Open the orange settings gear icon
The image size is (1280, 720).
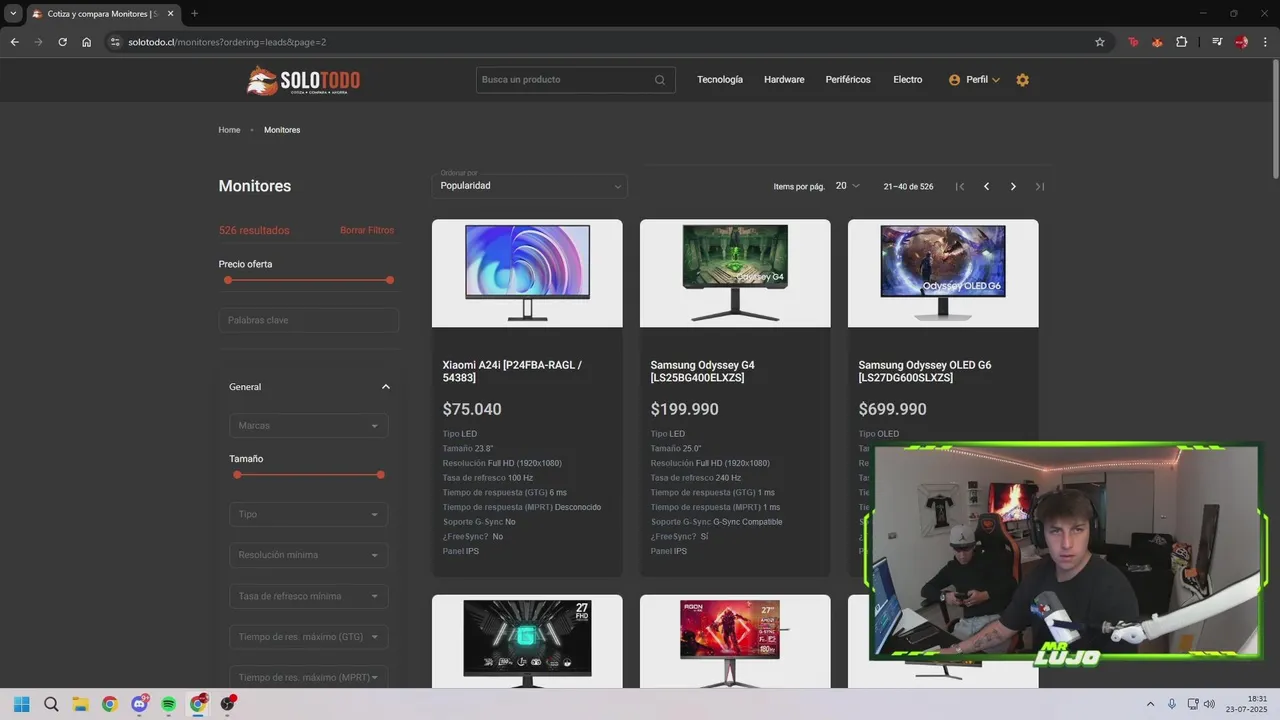click(1022, 80)
